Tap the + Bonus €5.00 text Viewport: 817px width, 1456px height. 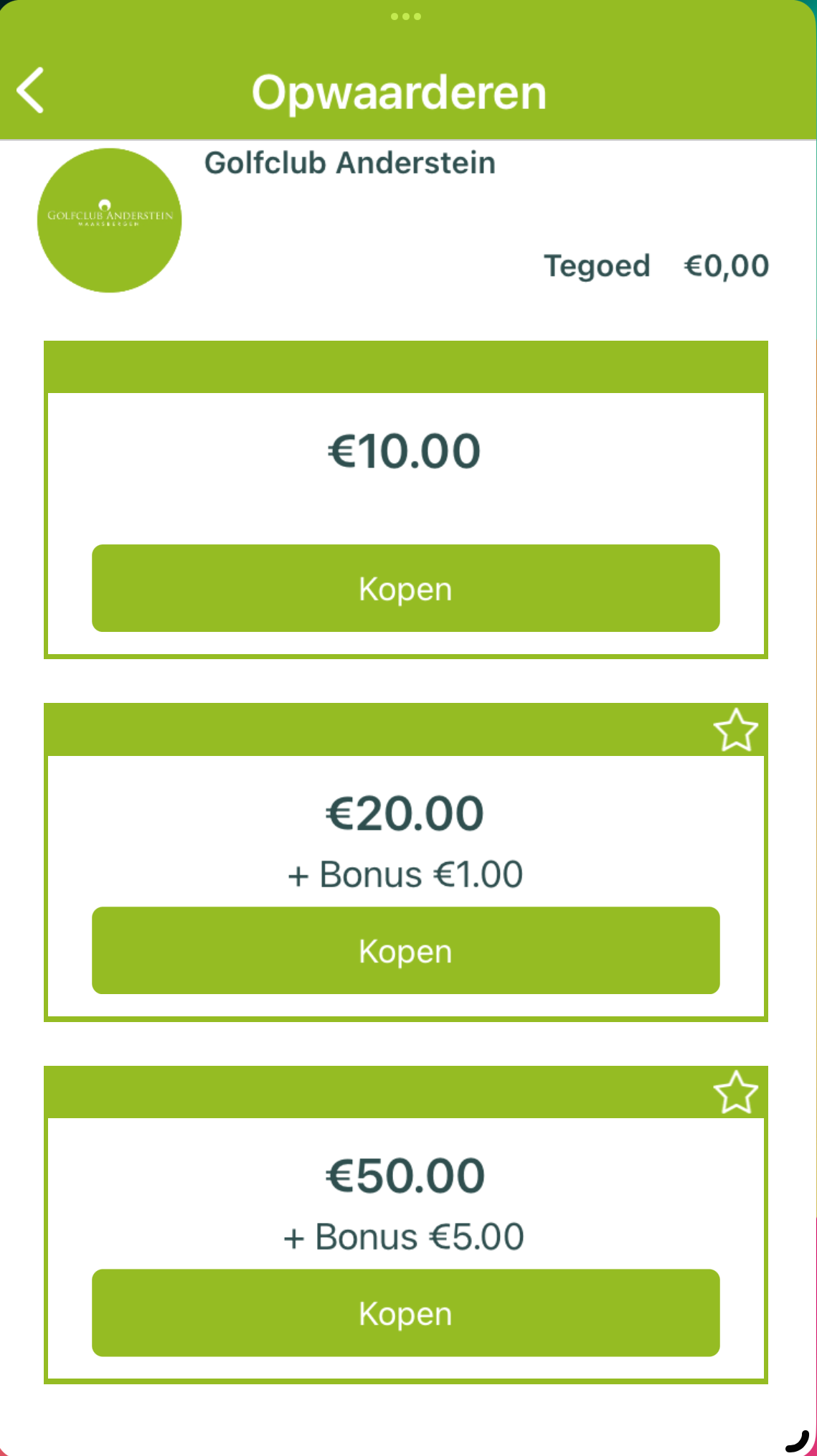(404, 1237)
